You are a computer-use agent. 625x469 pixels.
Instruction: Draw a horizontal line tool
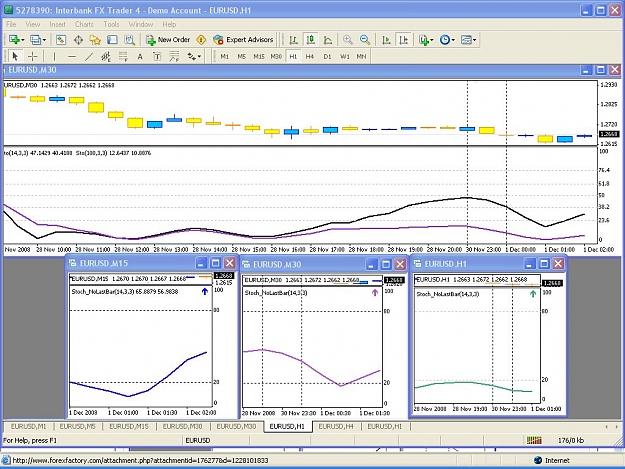pos(72,57)
